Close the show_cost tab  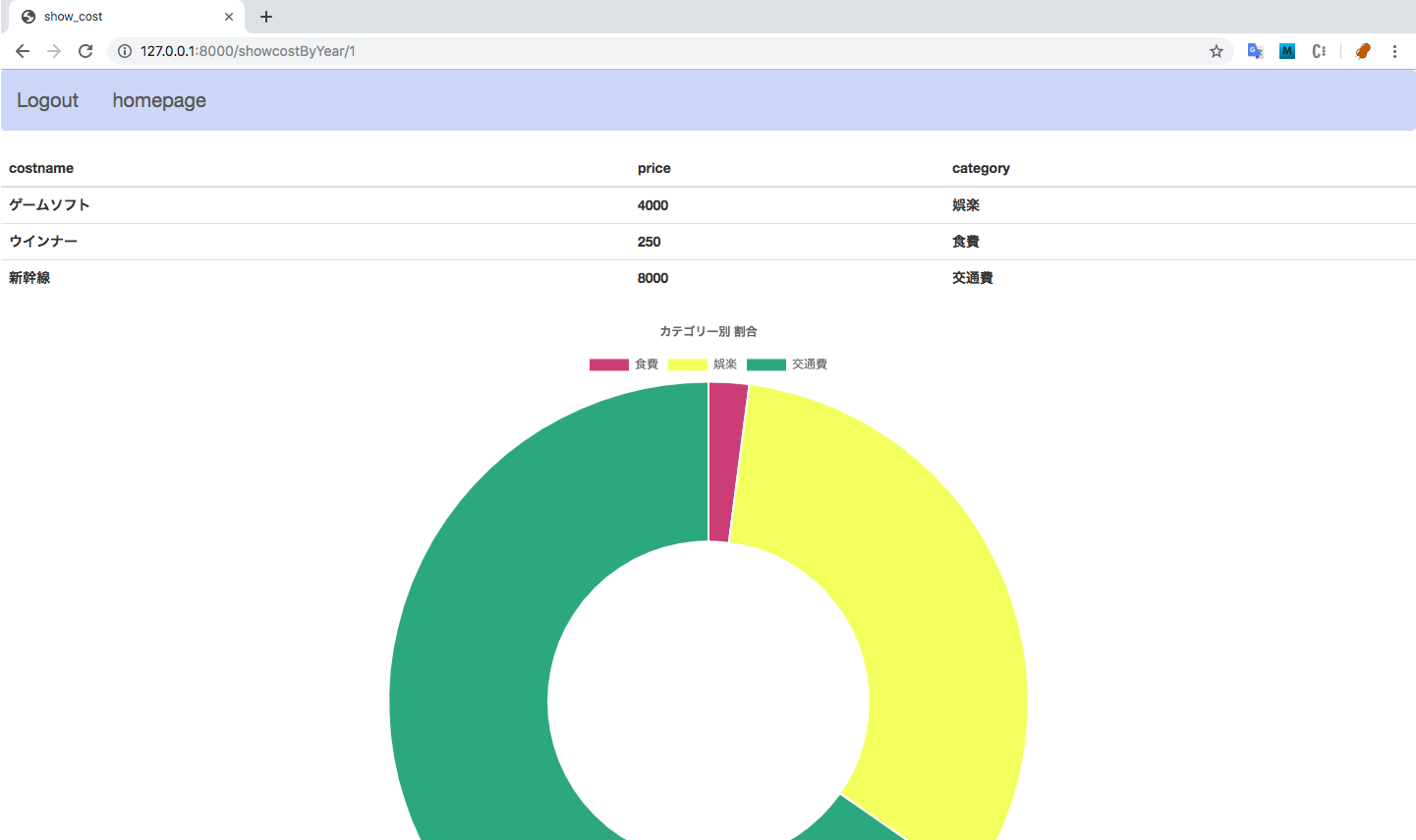click(x=229, y=17)
